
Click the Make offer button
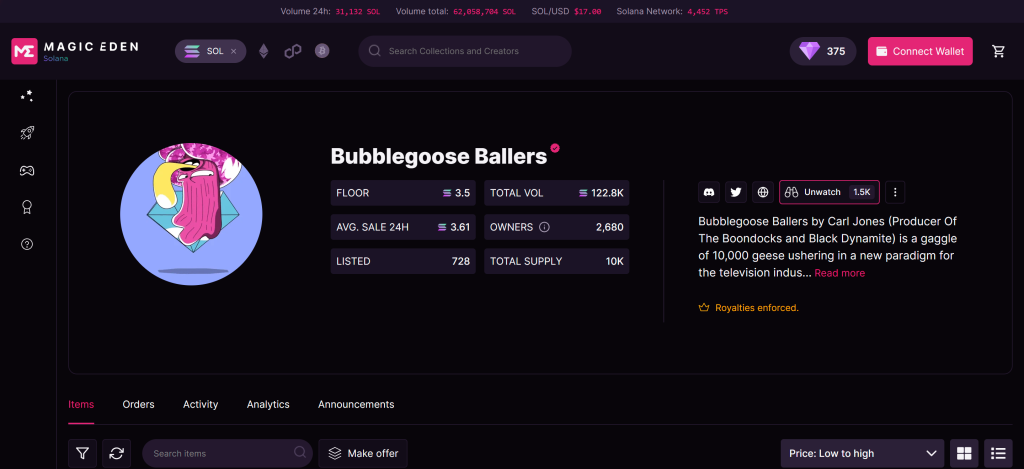tap(363, 453)
